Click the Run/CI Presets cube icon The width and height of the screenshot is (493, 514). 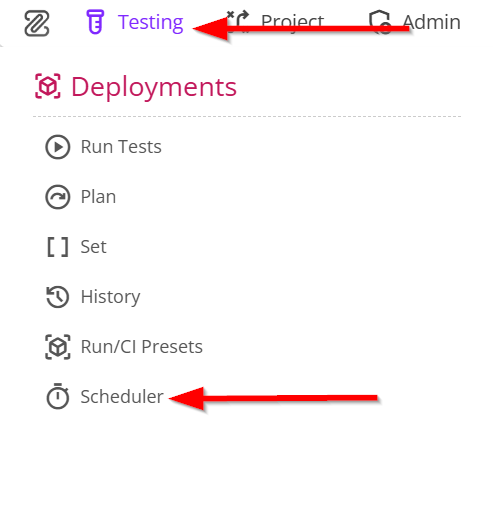click(58, 347)
